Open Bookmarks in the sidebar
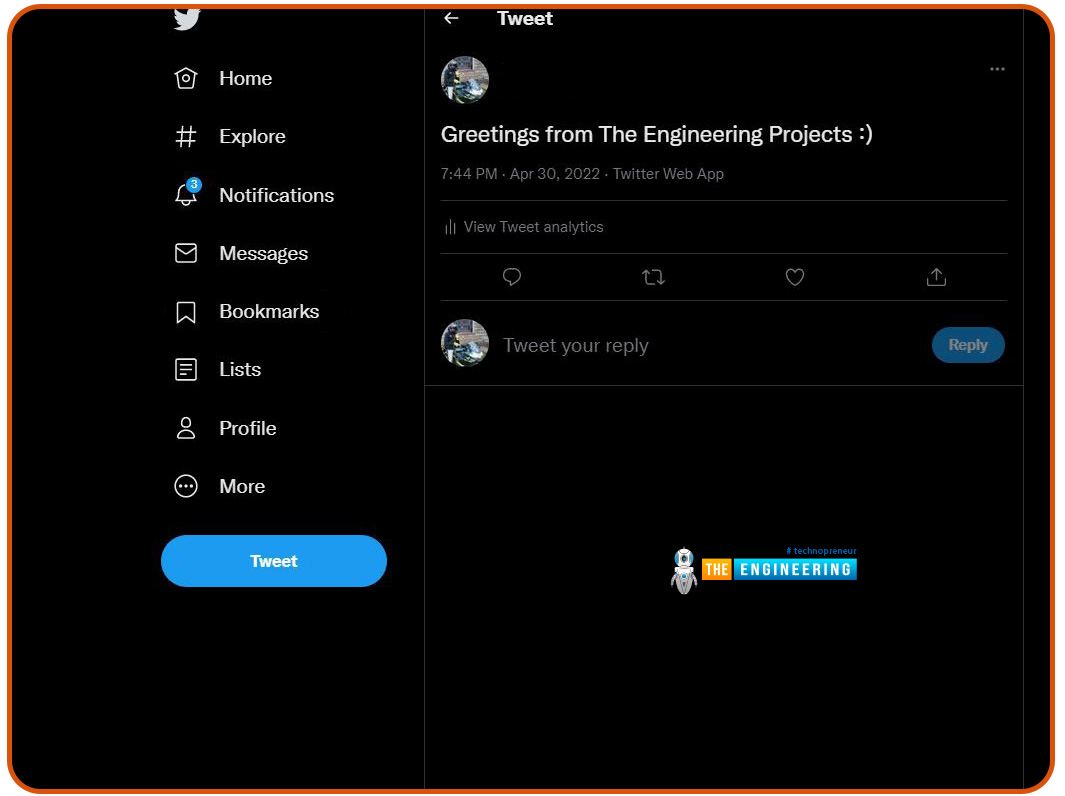 click(x=268, y=312)
